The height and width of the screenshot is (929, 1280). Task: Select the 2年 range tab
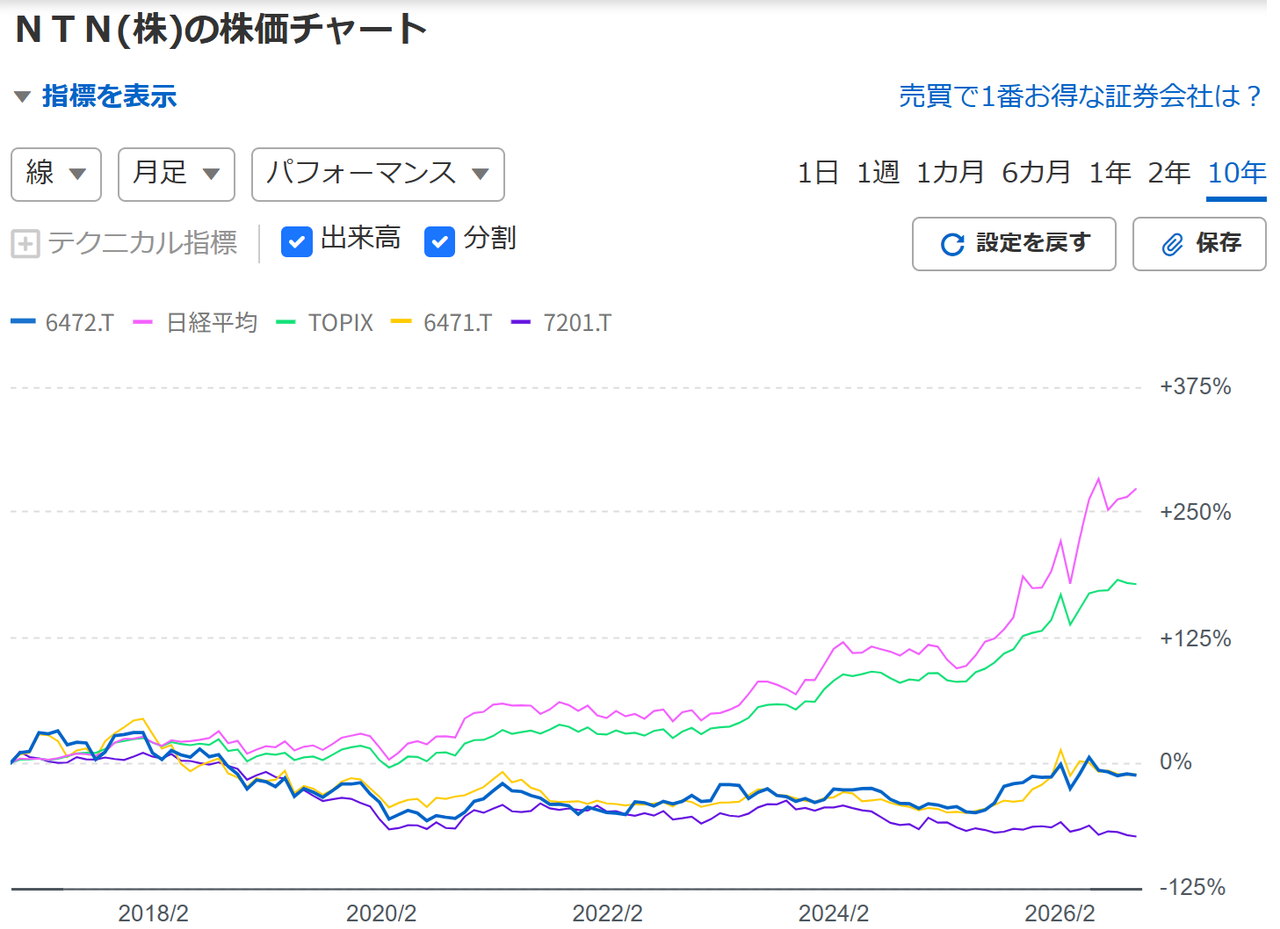[1169, 173]
